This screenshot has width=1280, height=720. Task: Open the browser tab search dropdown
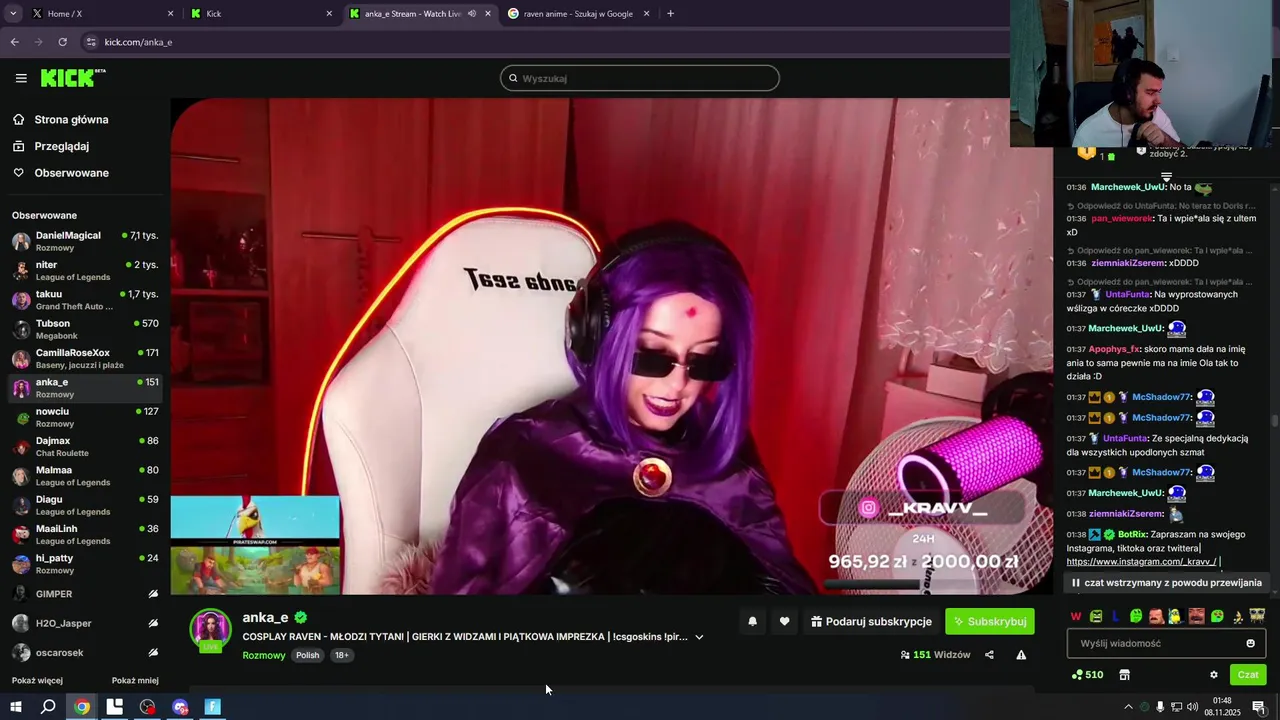(13, 14)
